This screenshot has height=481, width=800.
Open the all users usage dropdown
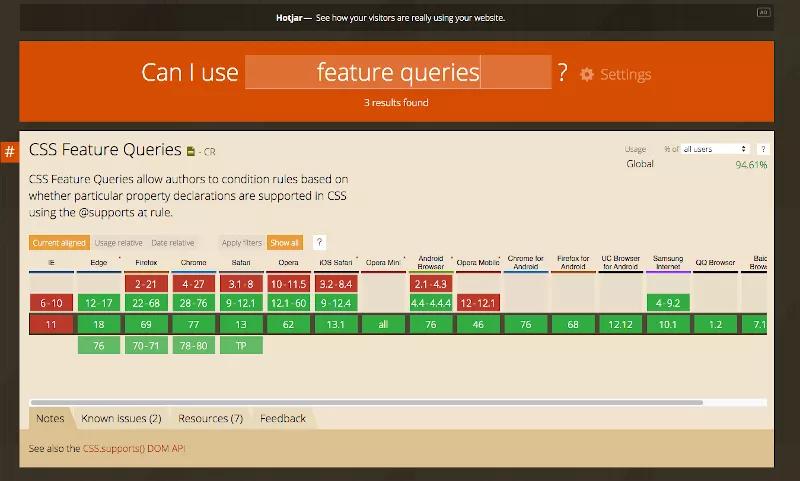click(x=715, y=149)
